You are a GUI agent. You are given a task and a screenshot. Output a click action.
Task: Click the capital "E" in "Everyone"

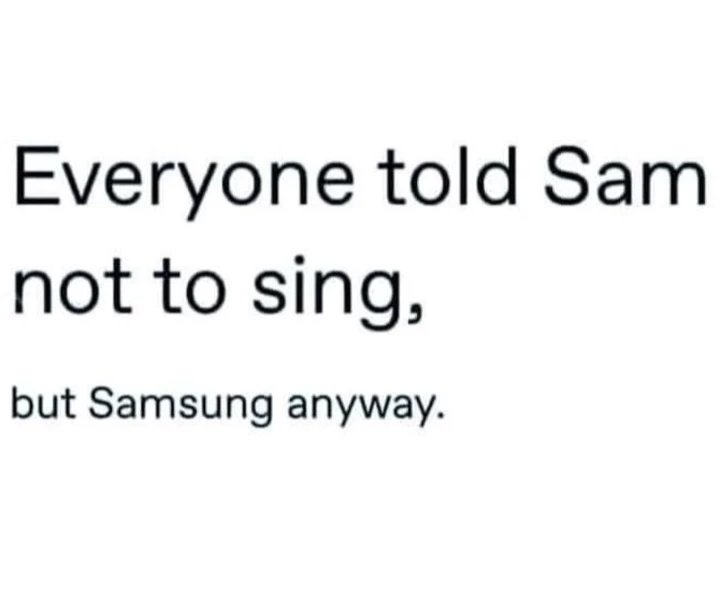click(x=34, y=176)
